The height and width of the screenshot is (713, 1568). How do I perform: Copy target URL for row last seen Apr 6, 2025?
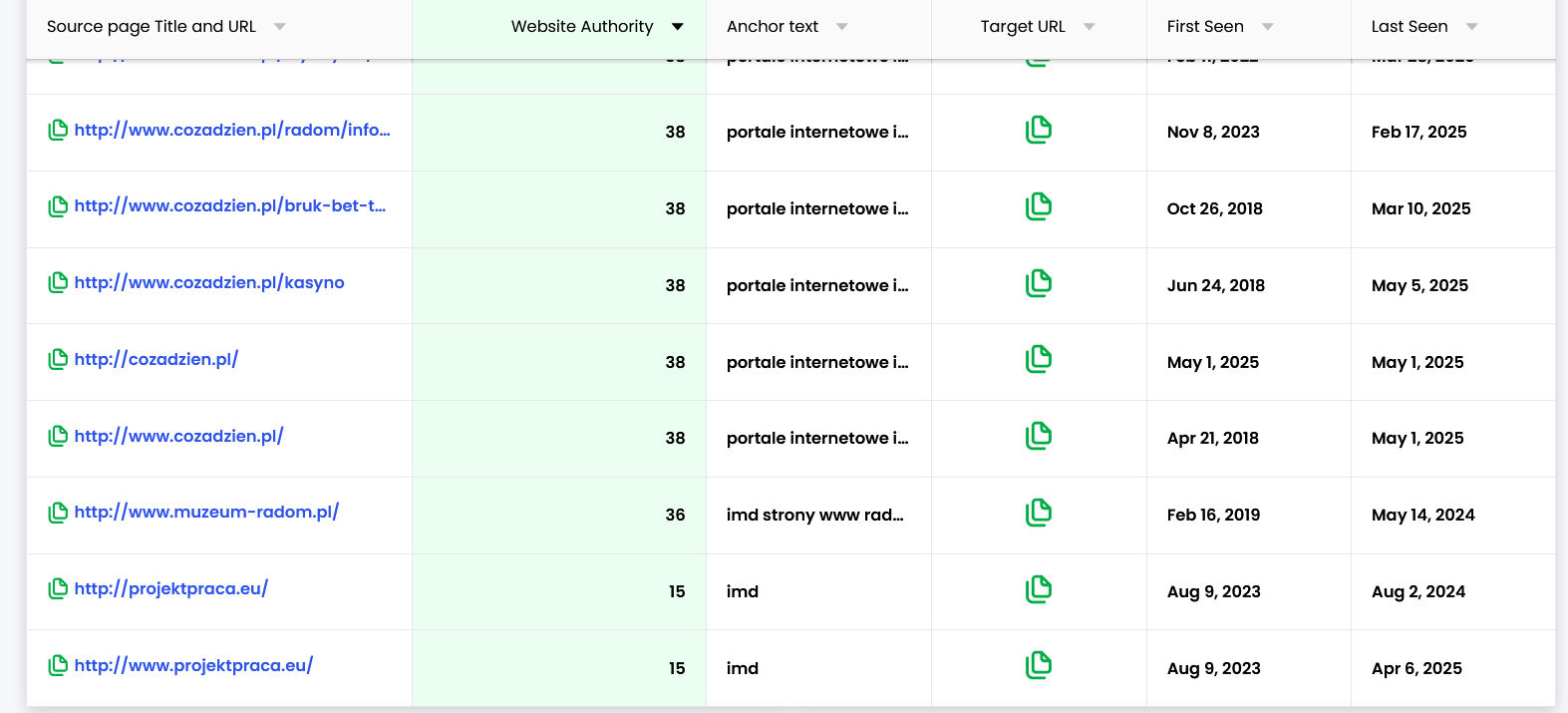[x=1038, y=665]
